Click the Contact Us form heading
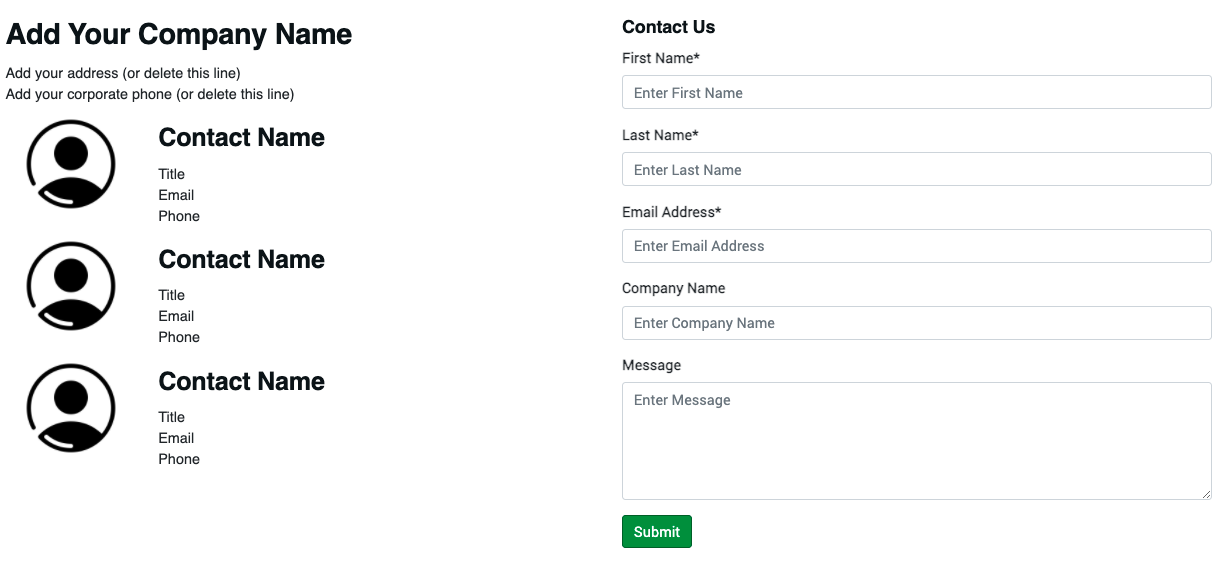 668,27
